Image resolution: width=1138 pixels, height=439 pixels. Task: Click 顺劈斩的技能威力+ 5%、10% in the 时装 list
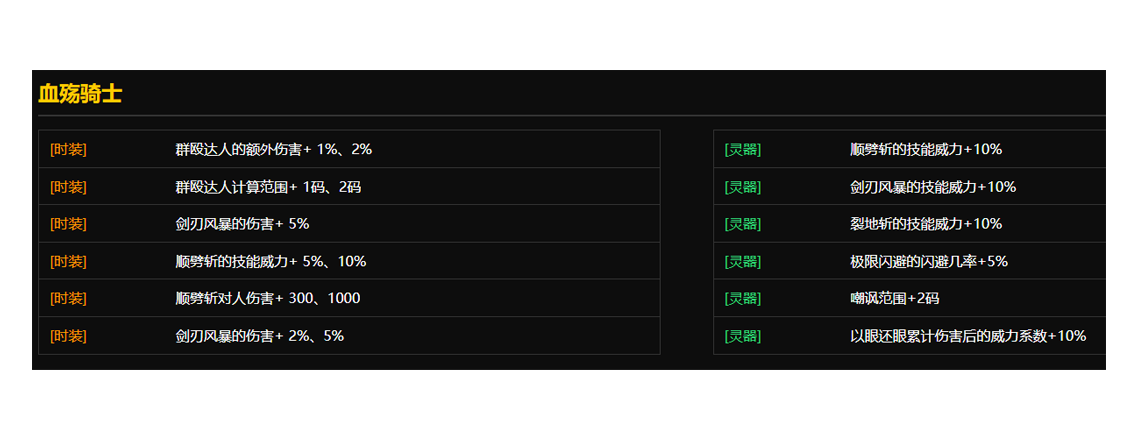pyautogui.click(x=270, y=262)
